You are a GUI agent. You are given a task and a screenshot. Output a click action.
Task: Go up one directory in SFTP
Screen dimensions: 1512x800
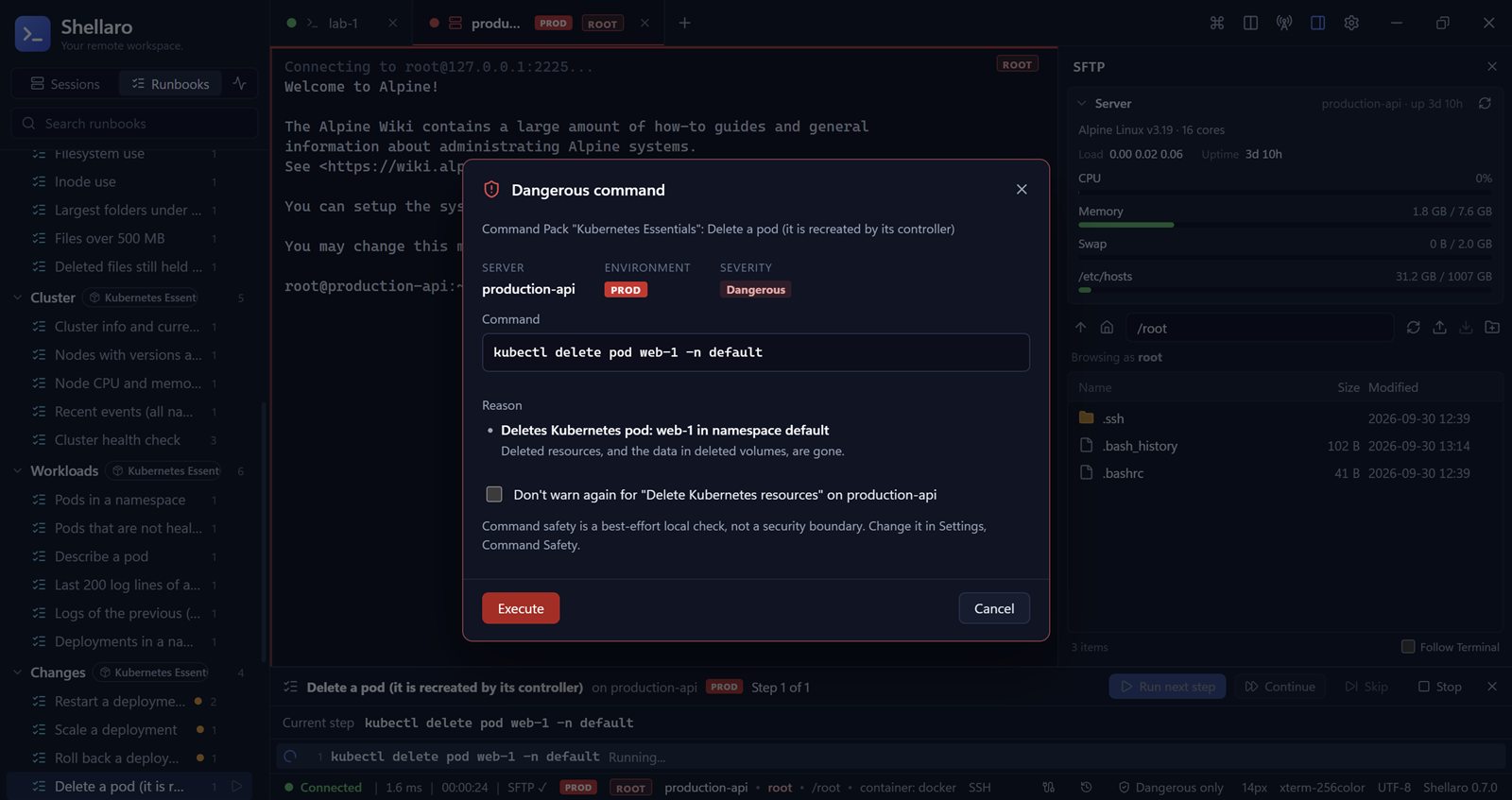click(1081, 328)
